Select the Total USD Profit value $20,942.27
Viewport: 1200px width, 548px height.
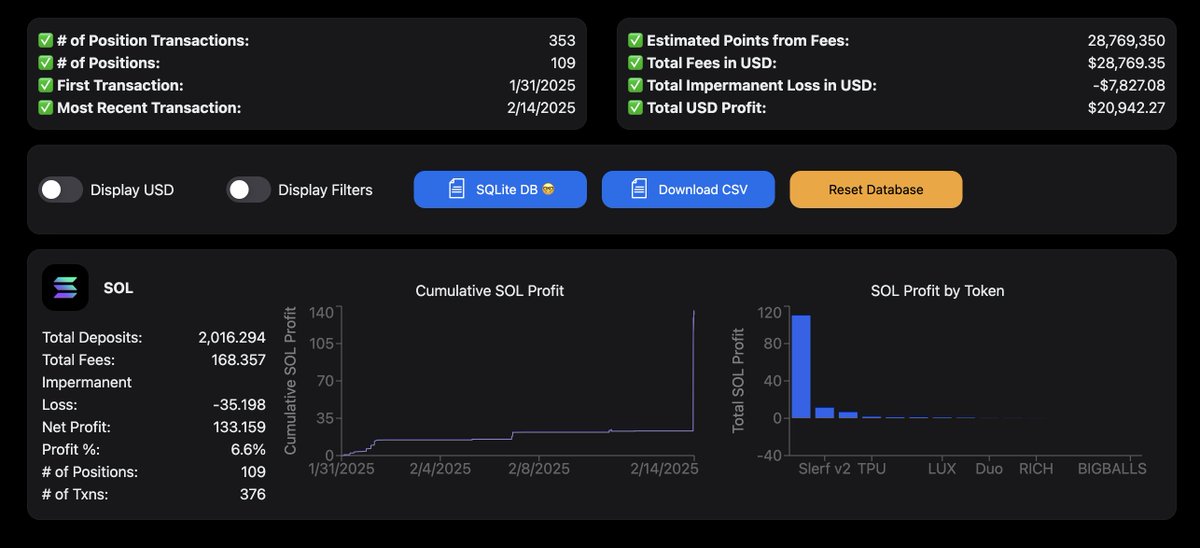(x=1126, y=108)
